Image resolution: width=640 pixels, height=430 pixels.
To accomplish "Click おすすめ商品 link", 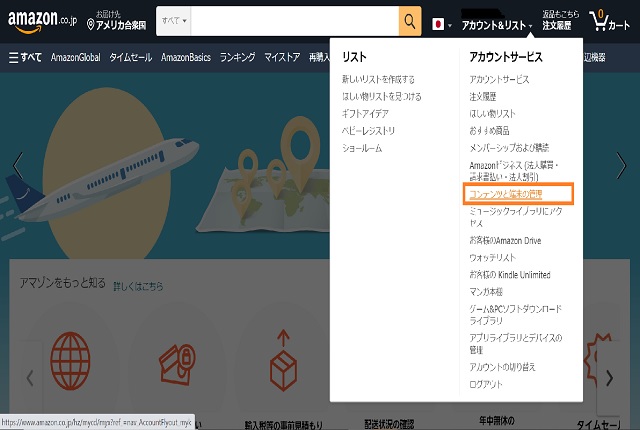I will (x=489, y=131).
